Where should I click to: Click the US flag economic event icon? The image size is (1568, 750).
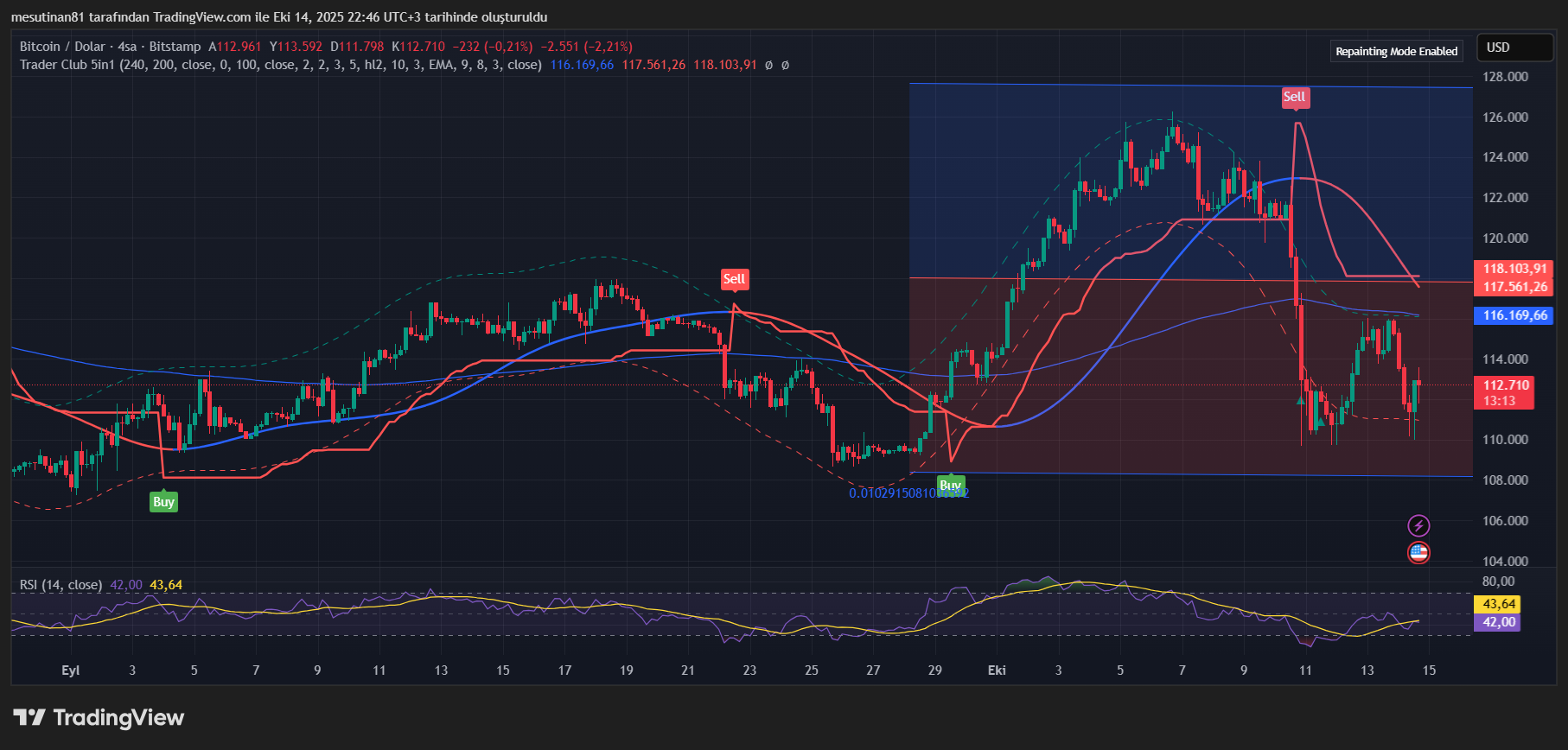coord(1418,553)
